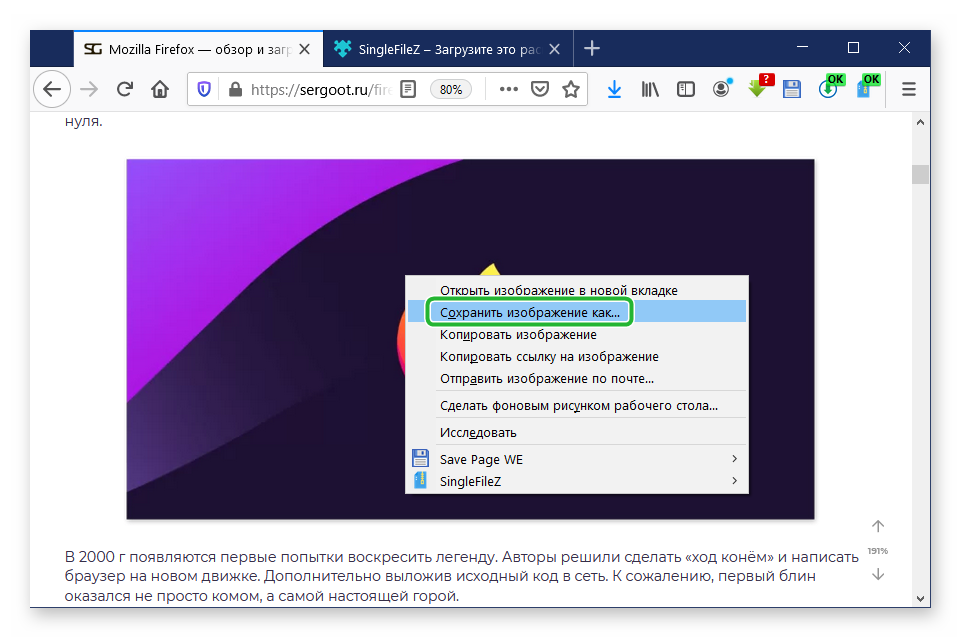Open tracking protection shield panel

(204, 89)
